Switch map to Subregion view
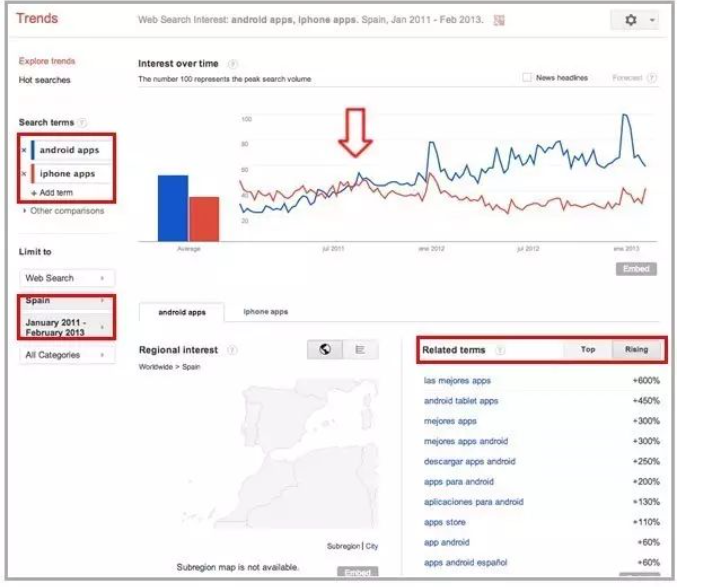 pyautogui.click(x=343, y=546)
